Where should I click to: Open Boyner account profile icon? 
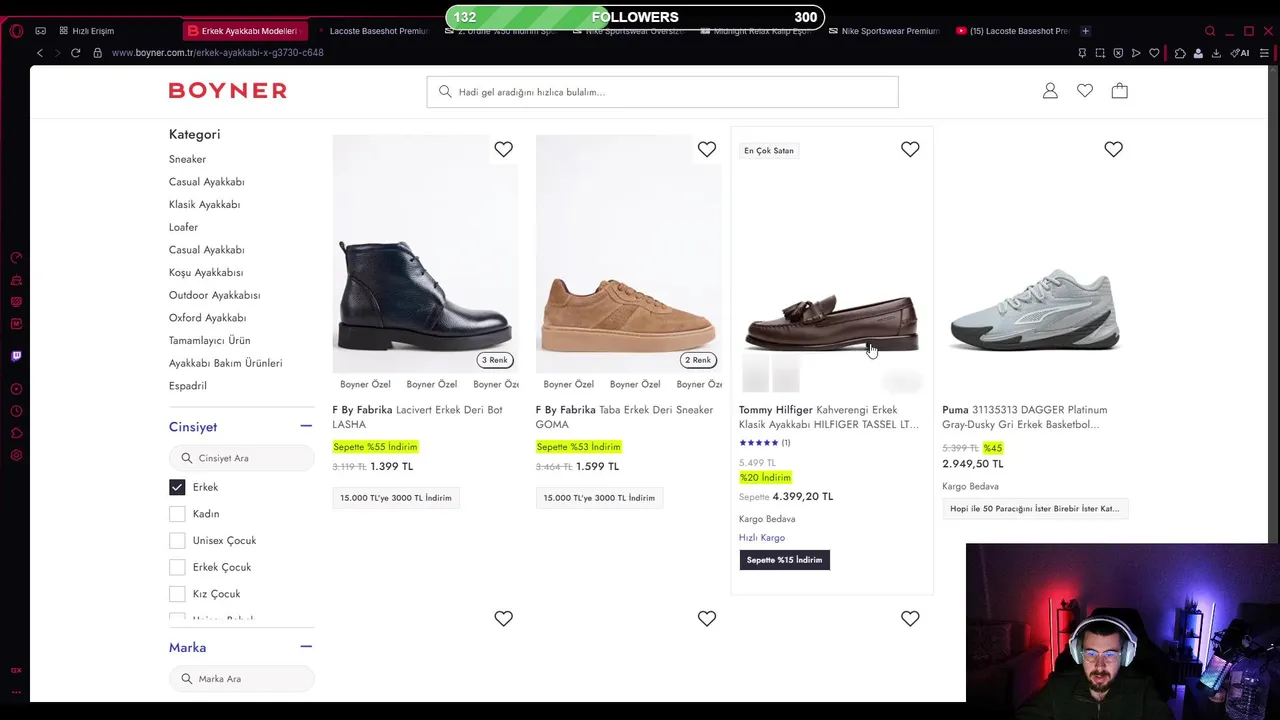(1050, 91)
